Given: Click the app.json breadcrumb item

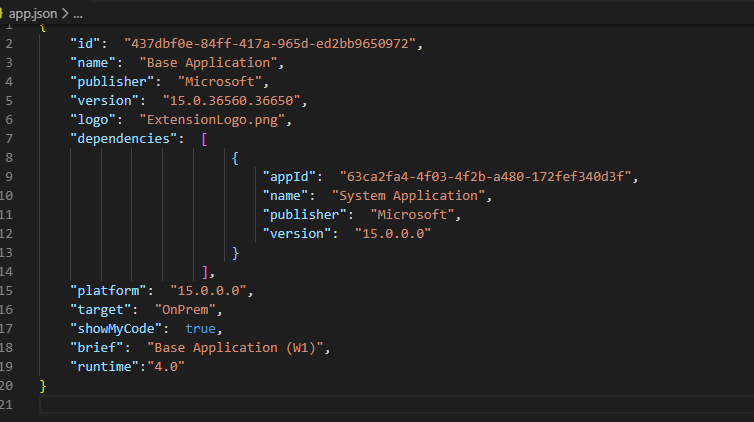Looking at the screenshot, I should tap(32, 14).
